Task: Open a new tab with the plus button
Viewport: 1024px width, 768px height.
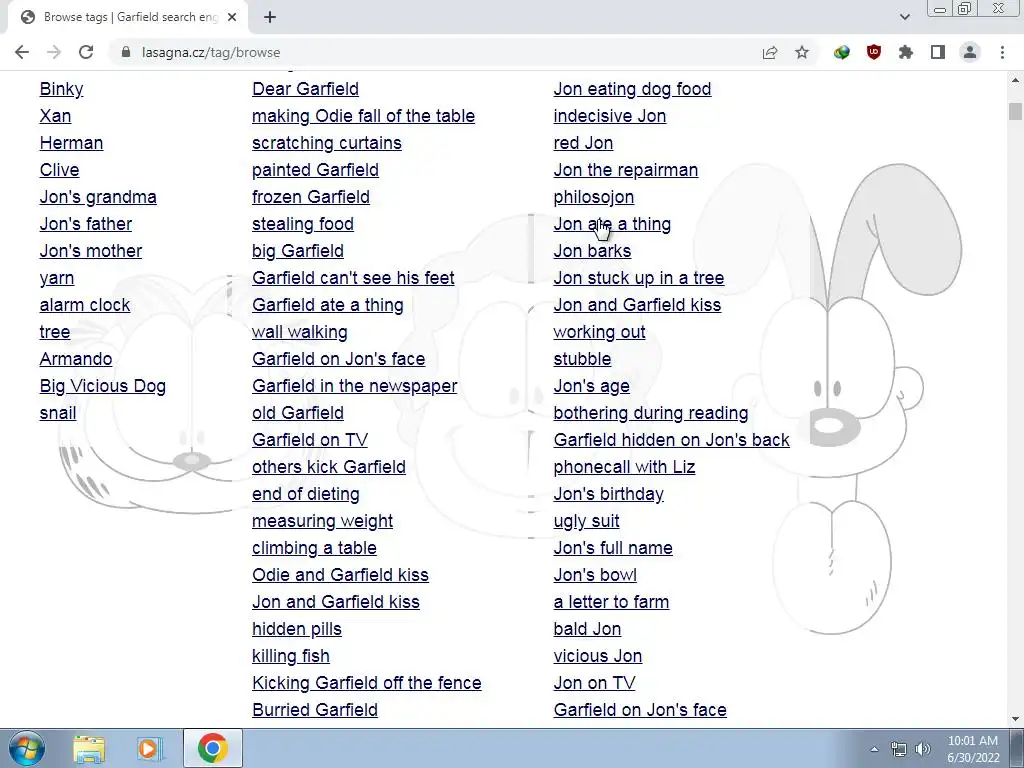Action: tap(270, 18)
